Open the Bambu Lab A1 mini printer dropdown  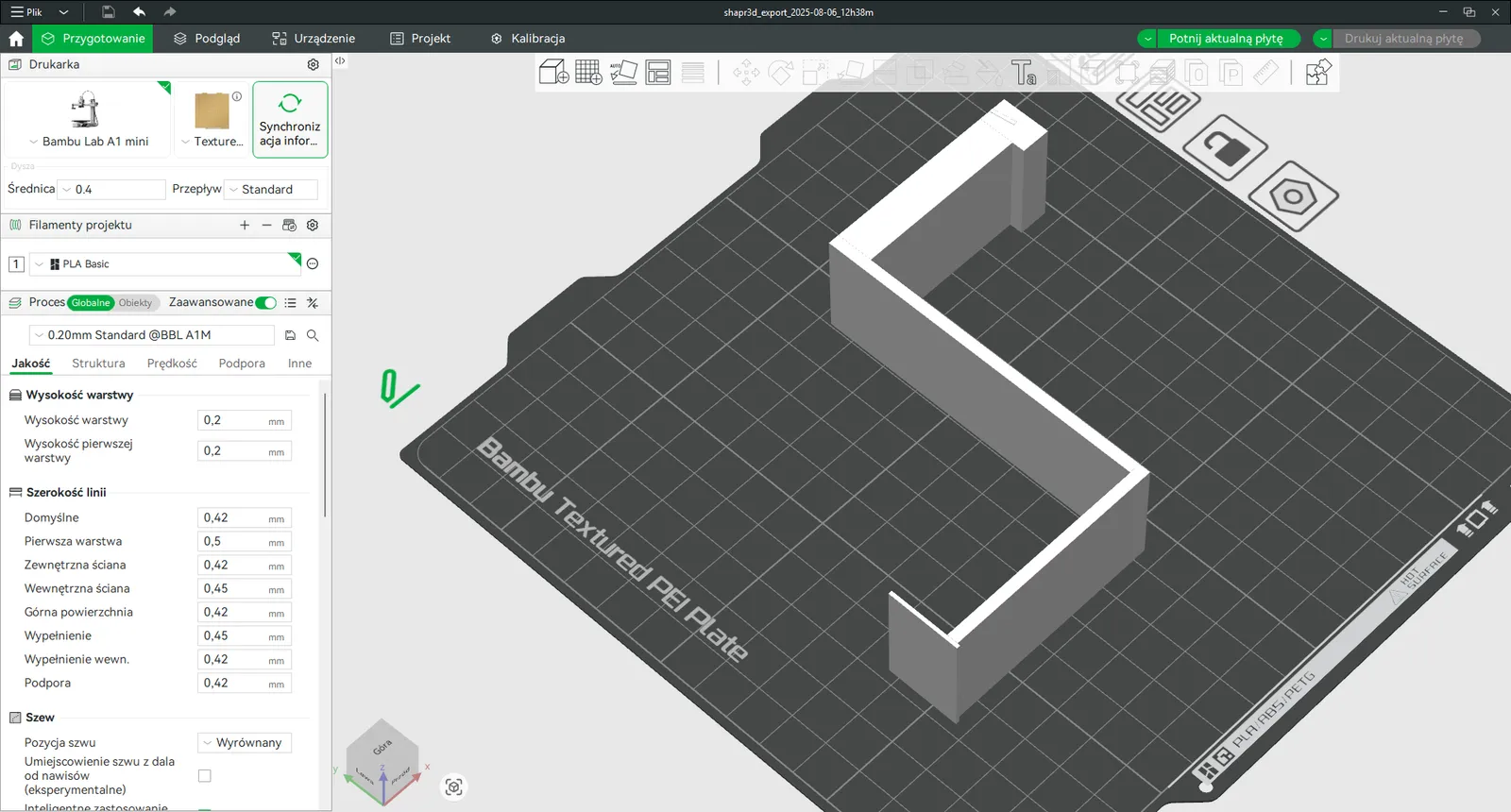[x=89, y=118]
